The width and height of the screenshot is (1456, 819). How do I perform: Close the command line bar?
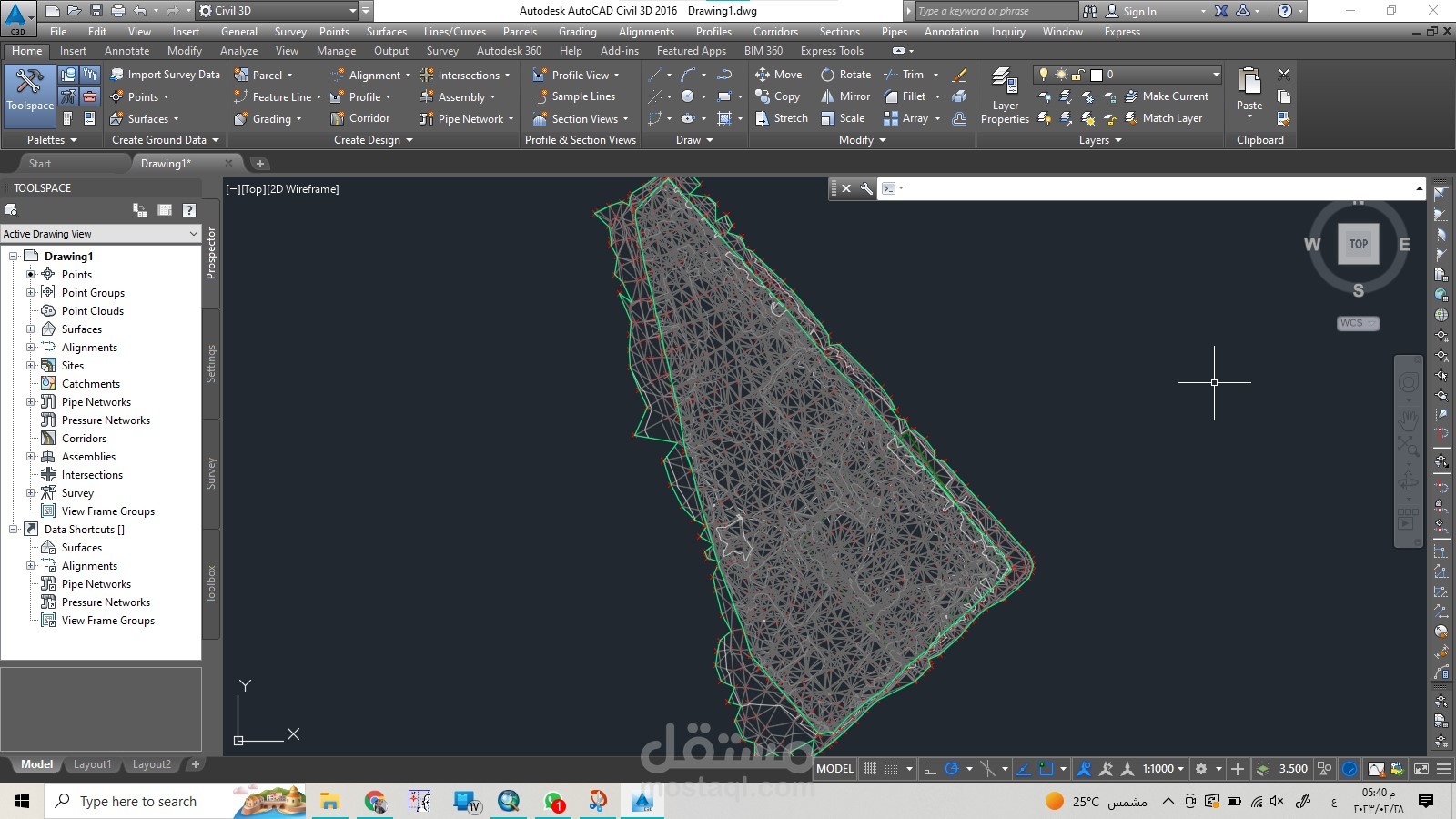(846, 188)
